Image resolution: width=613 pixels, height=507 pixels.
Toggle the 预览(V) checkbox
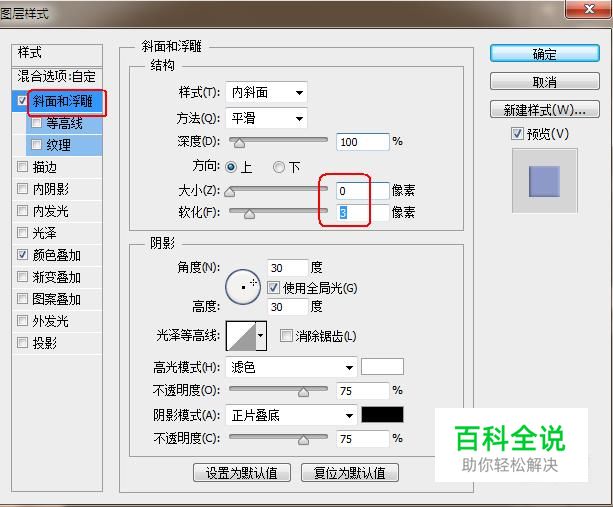pyautogui.click(x=517, y=134)
